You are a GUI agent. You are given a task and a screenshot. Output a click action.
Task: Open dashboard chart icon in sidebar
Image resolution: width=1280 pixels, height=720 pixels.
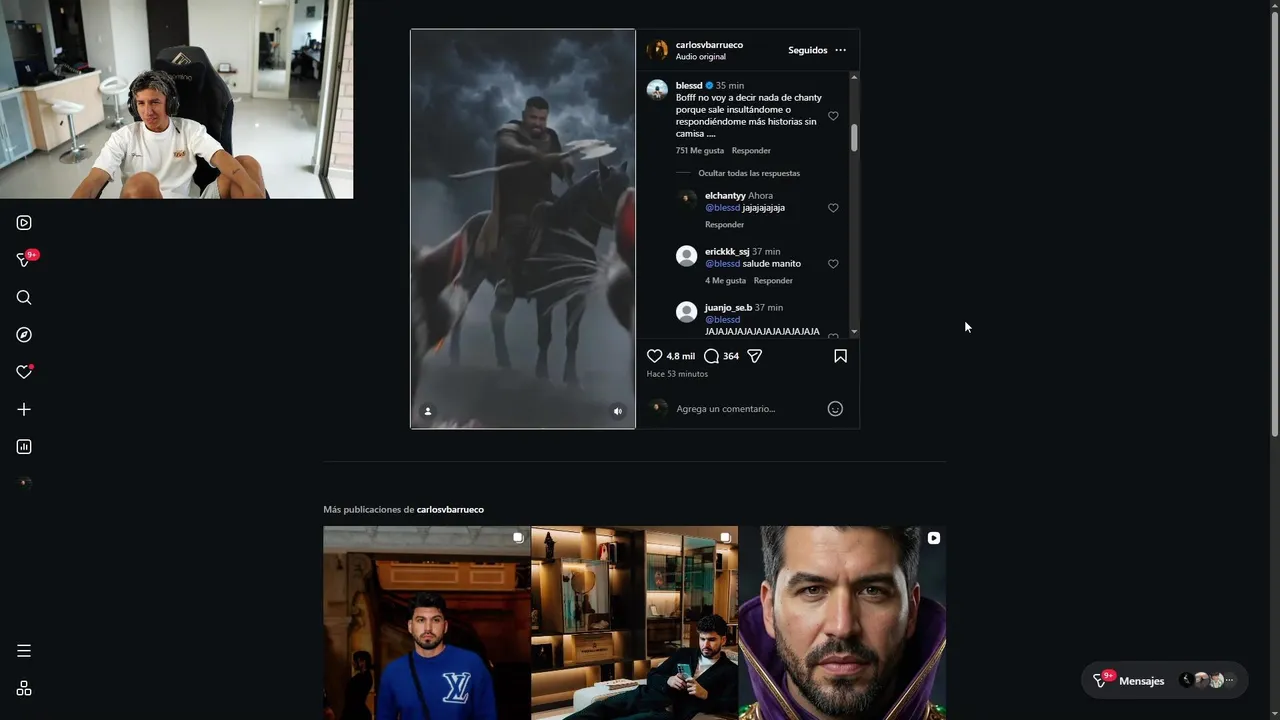(x=24, y=447)
